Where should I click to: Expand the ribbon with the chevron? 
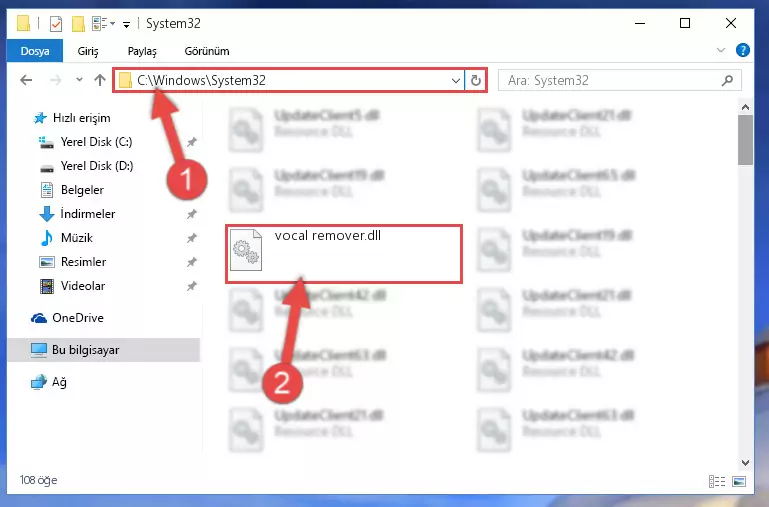720,50
